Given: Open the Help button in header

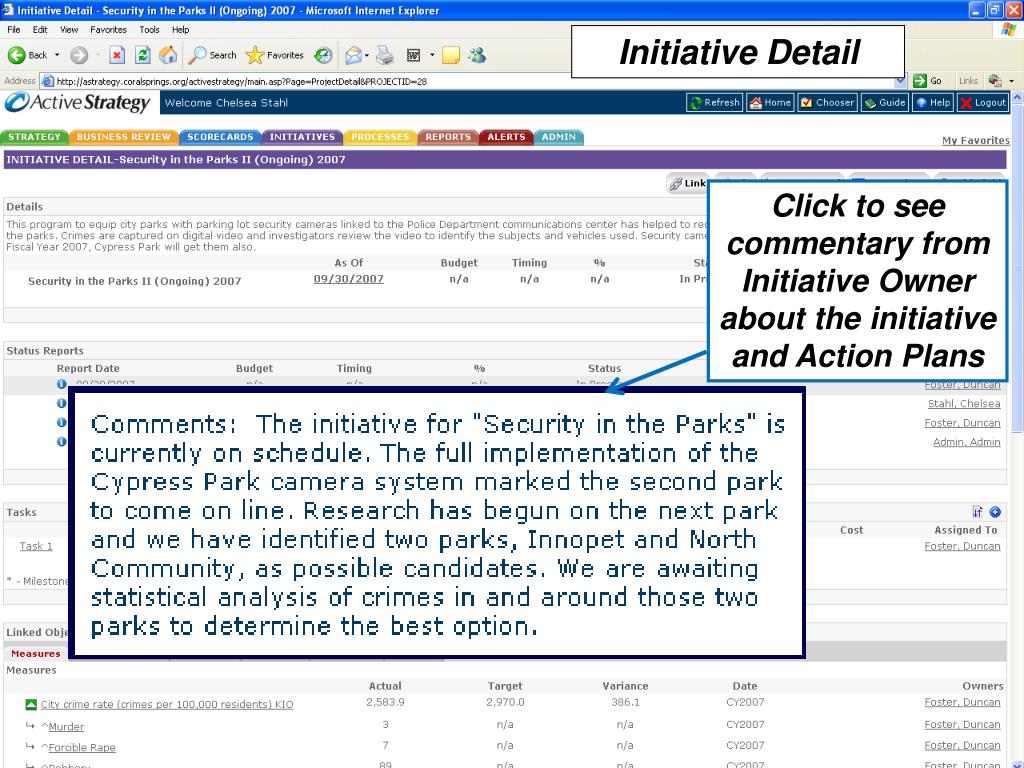Looking at the screenshot, I should [x=933, y=103].
